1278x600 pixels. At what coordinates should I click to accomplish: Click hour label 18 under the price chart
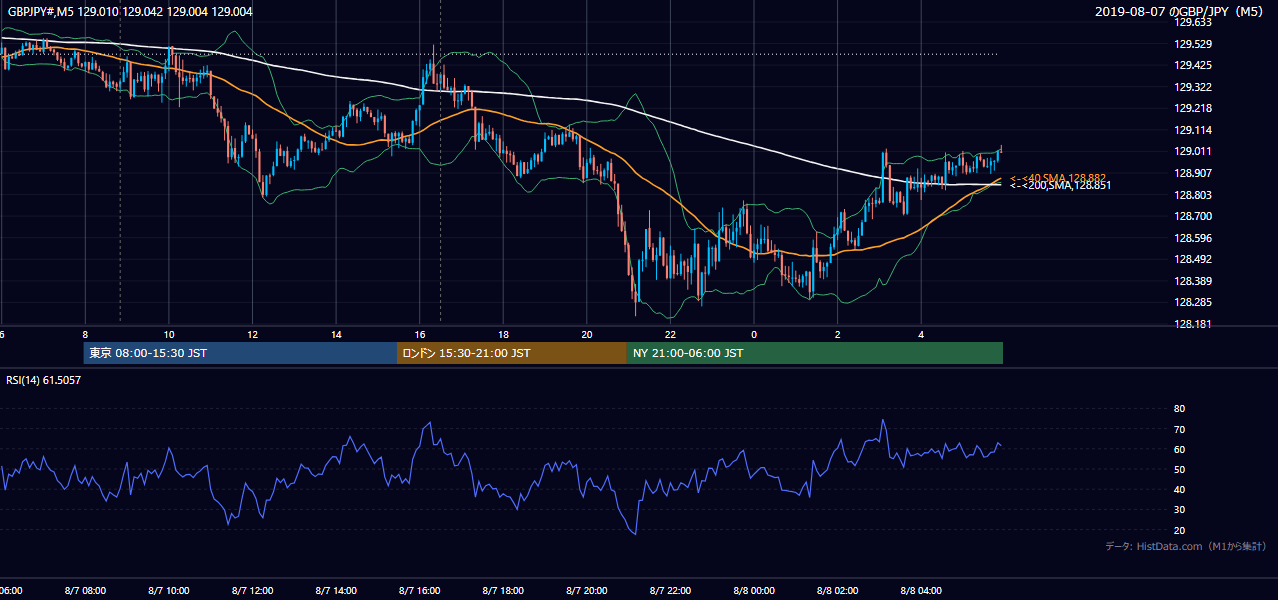coord(504,335)
